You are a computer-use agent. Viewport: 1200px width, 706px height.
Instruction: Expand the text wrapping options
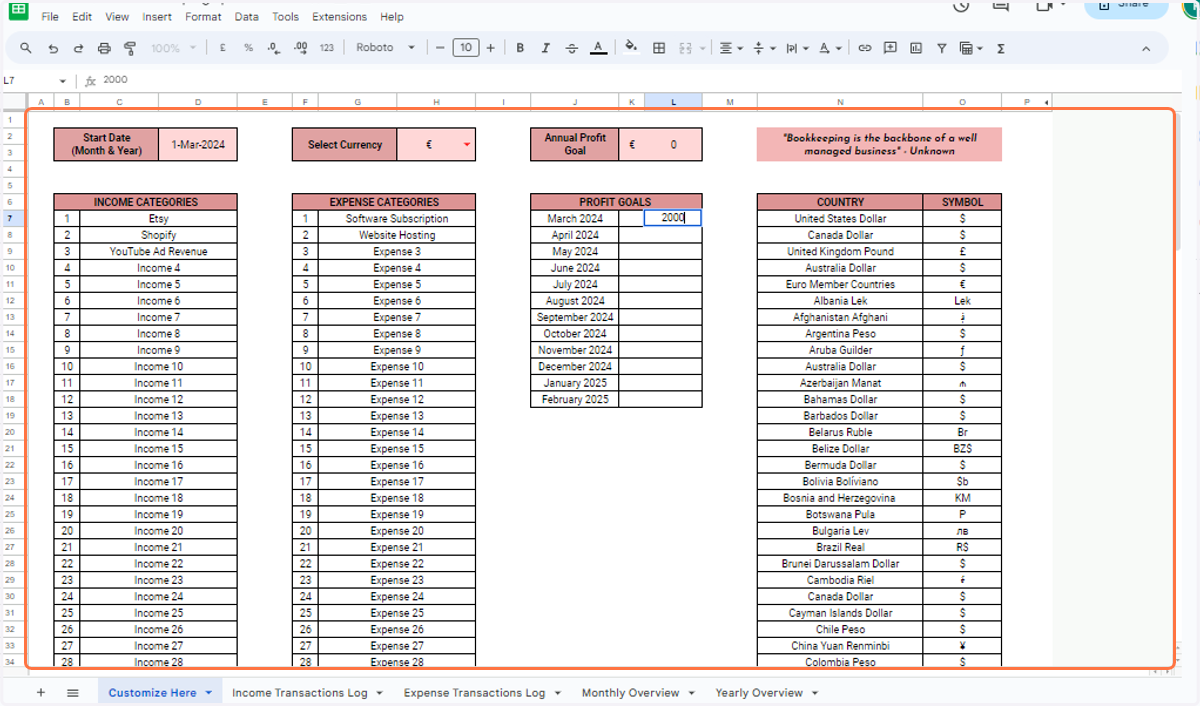[797, 48]
